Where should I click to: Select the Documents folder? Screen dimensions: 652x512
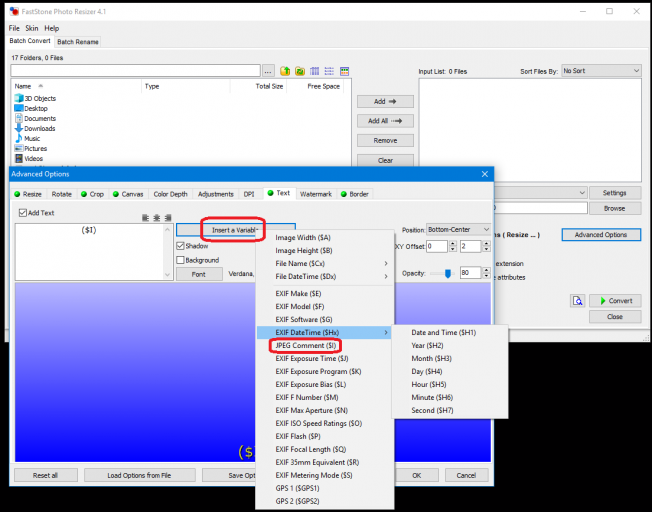35,119
